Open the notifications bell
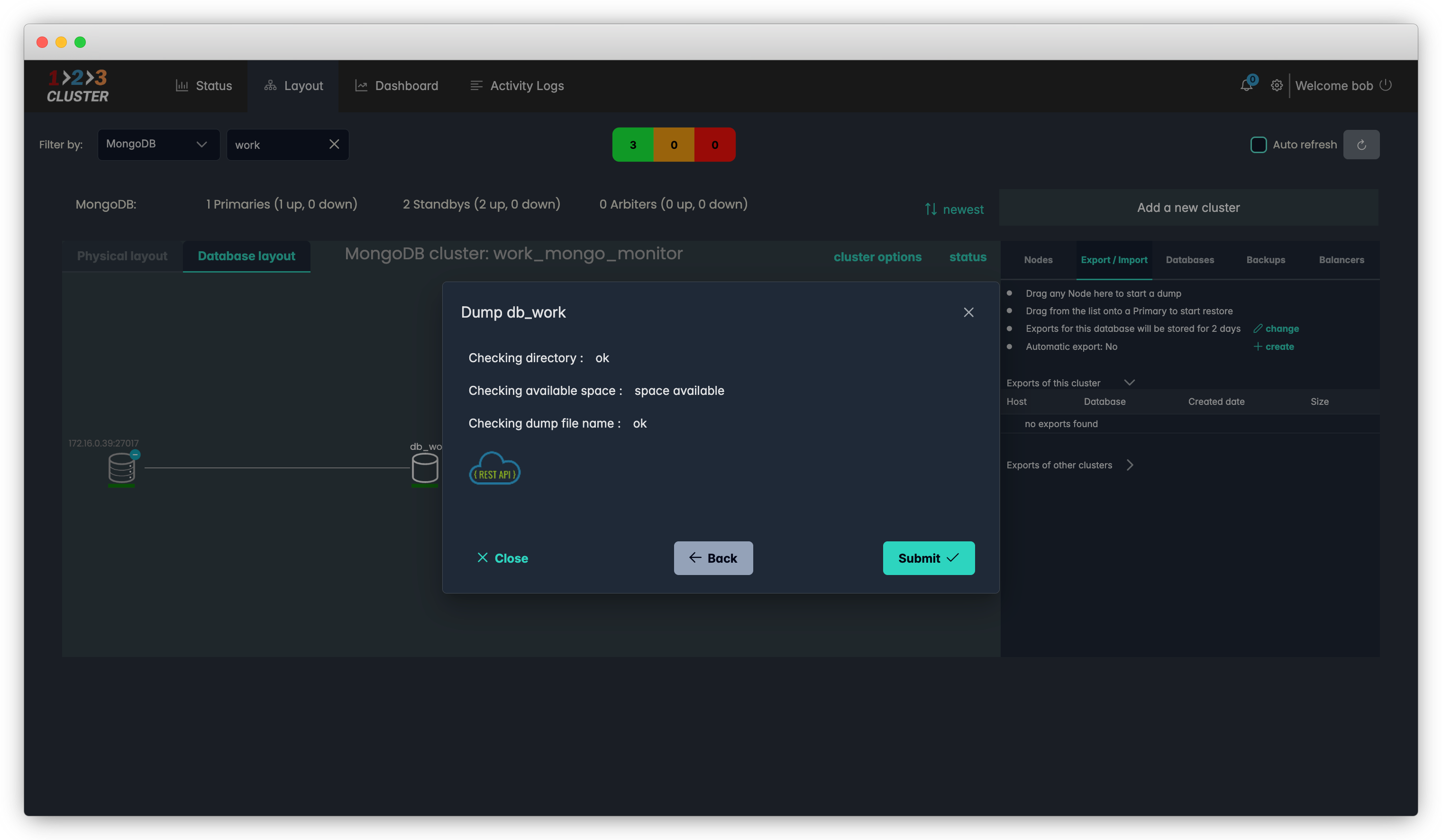 (1246, 86)
